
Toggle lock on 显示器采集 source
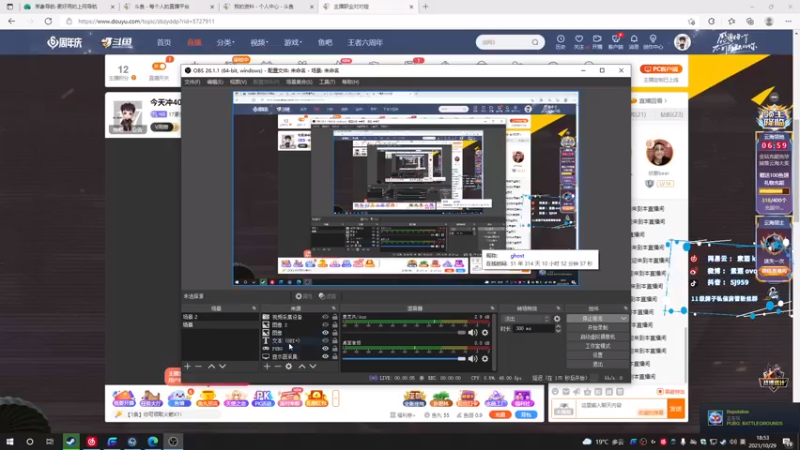point(335,356)
